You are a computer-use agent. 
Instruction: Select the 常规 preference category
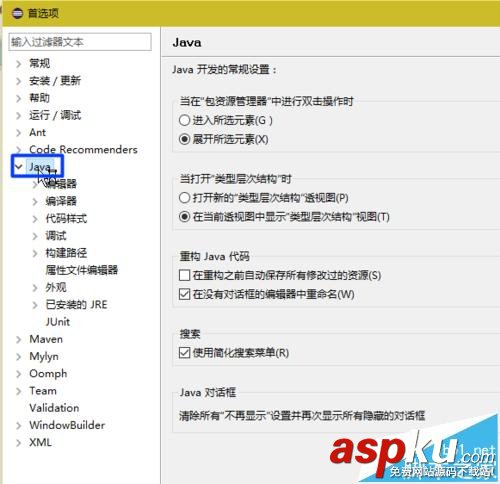(39, 63)
